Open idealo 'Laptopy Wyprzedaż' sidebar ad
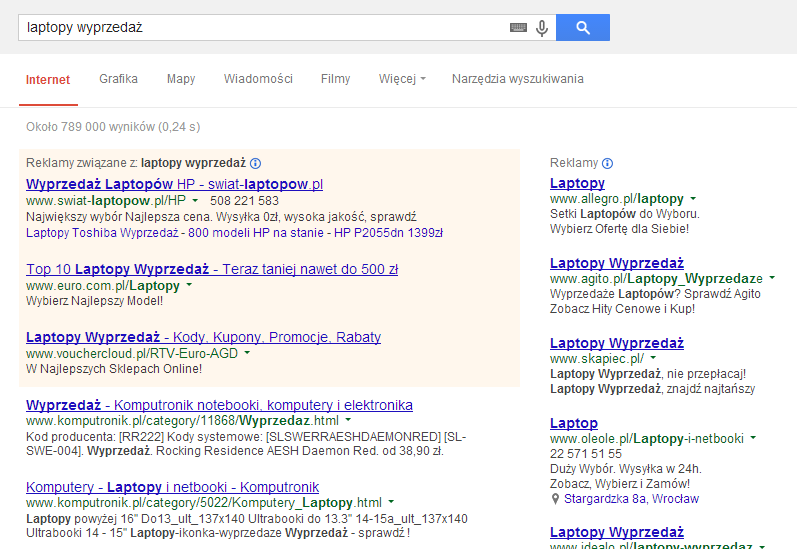This screenshot has width=797, height=549. tap(617, 532)
